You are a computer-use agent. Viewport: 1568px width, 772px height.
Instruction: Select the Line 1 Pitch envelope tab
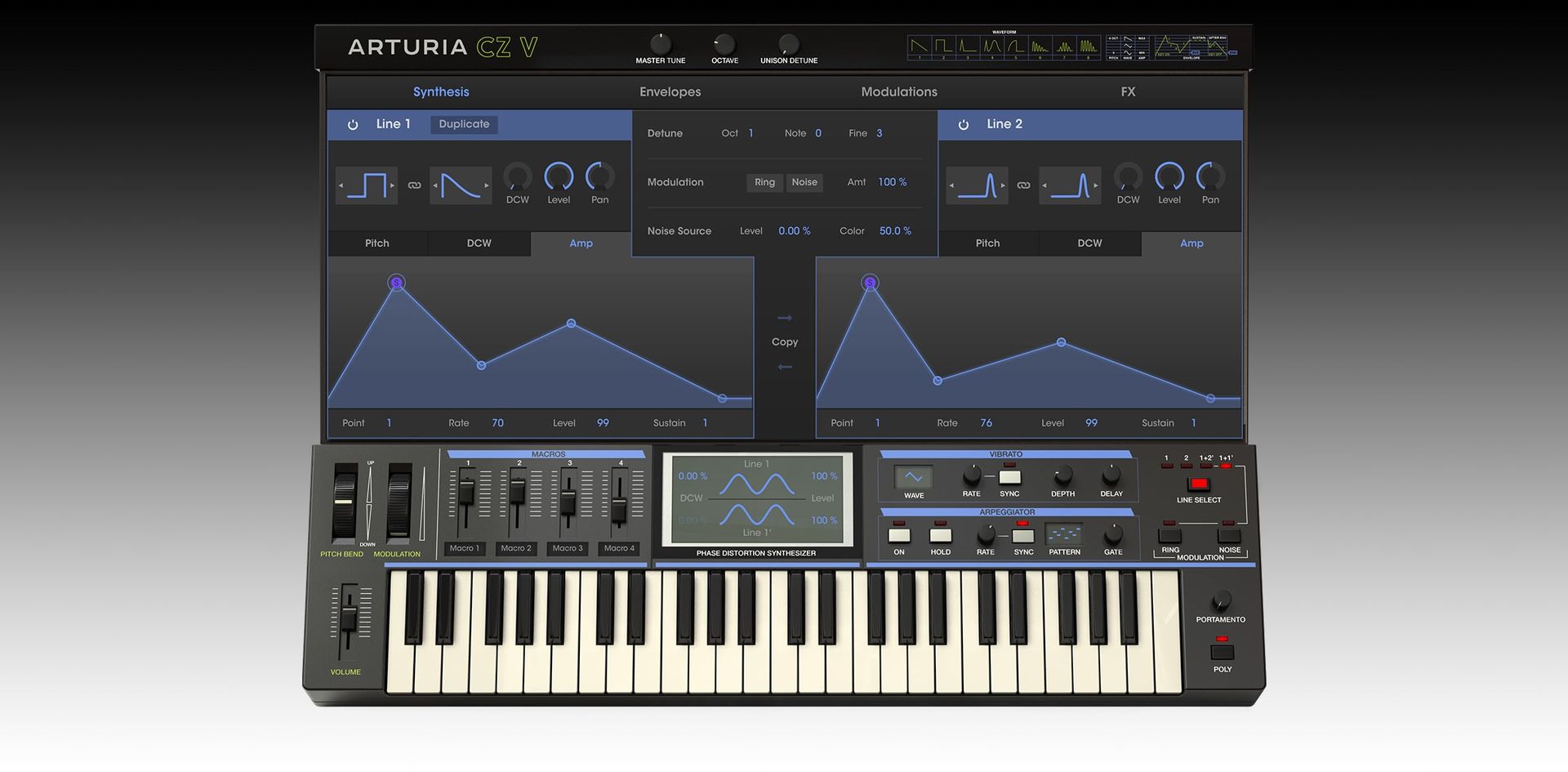377,243
